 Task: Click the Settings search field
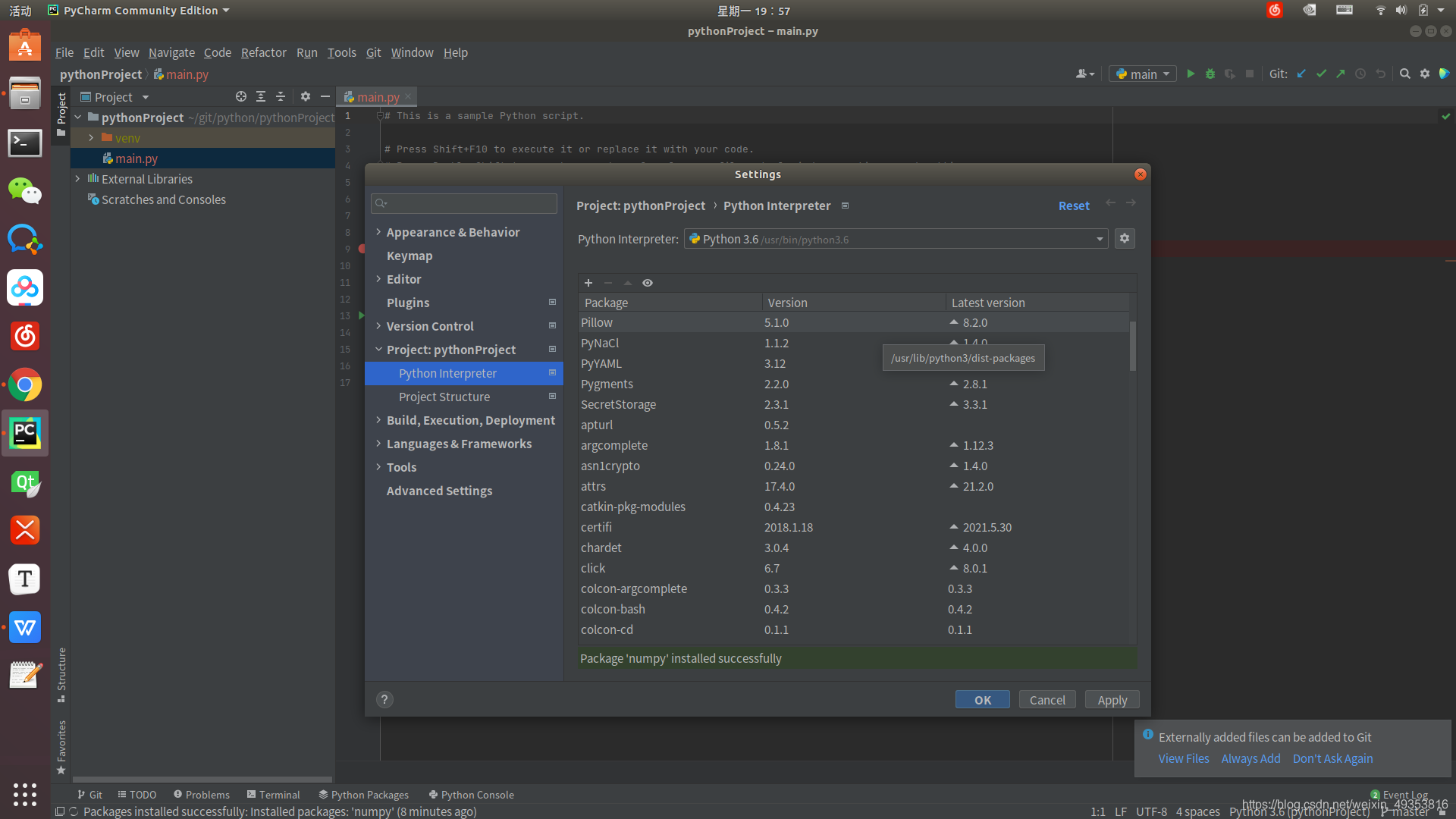464,202
